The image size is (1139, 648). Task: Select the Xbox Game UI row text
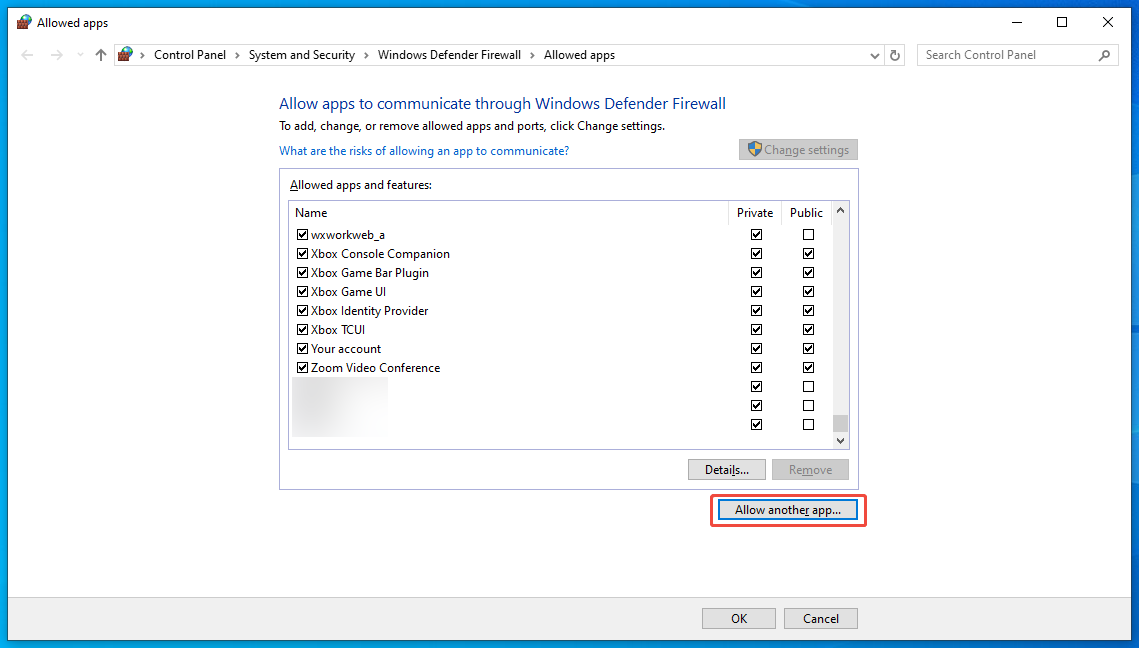pos(349,291)
